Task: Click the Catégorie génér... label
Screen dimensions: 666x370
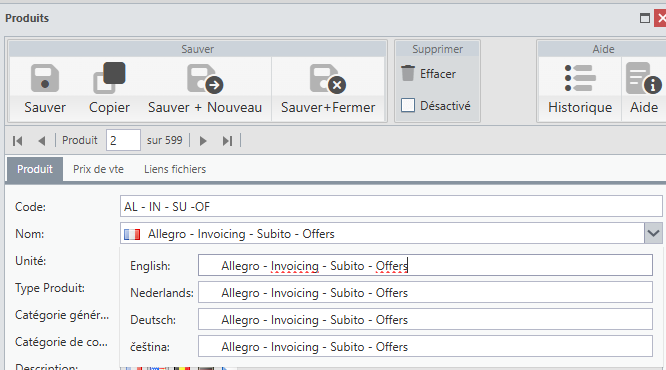Action: pyautogui.click(x=62, y=315)
